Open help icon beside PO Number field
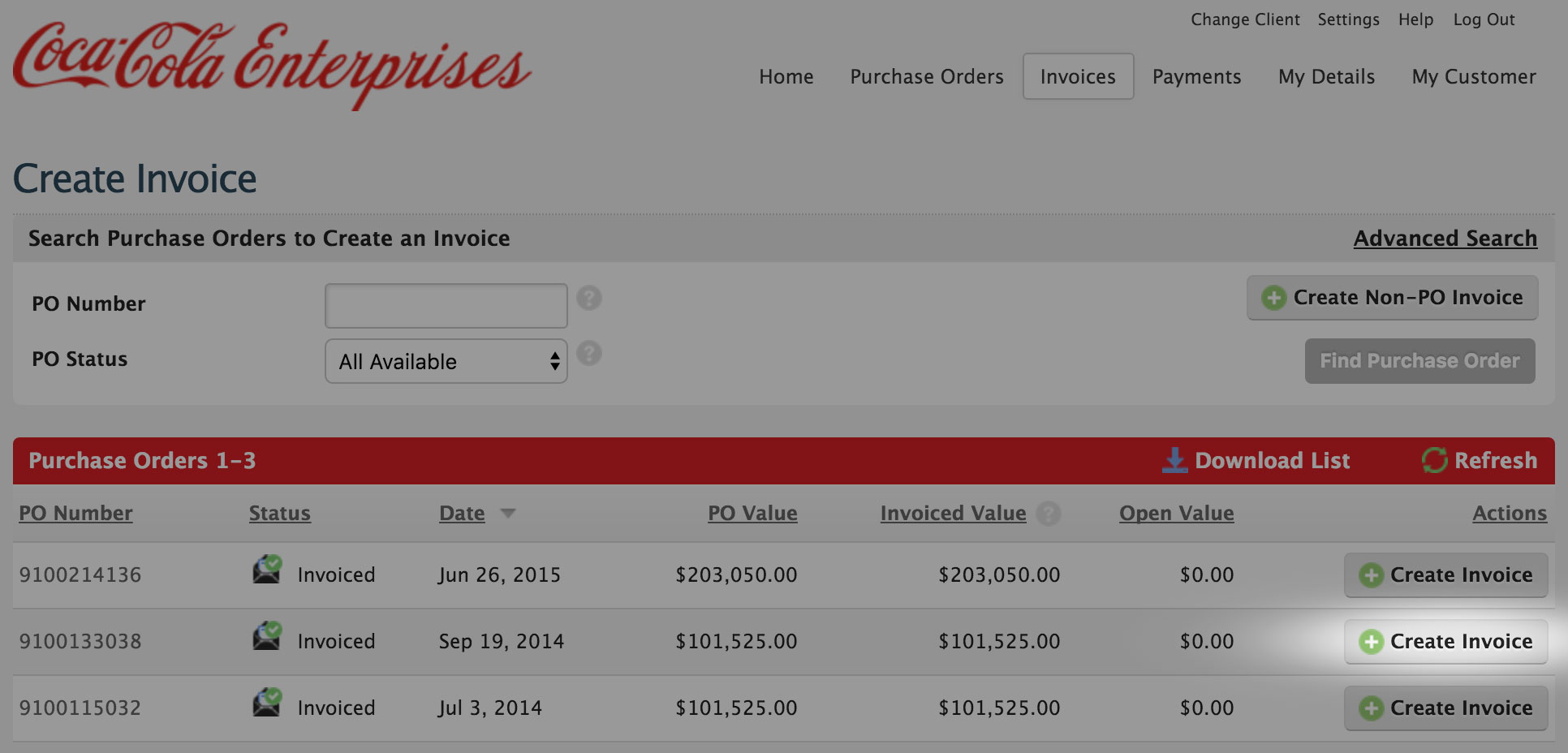 pos(589,298)
